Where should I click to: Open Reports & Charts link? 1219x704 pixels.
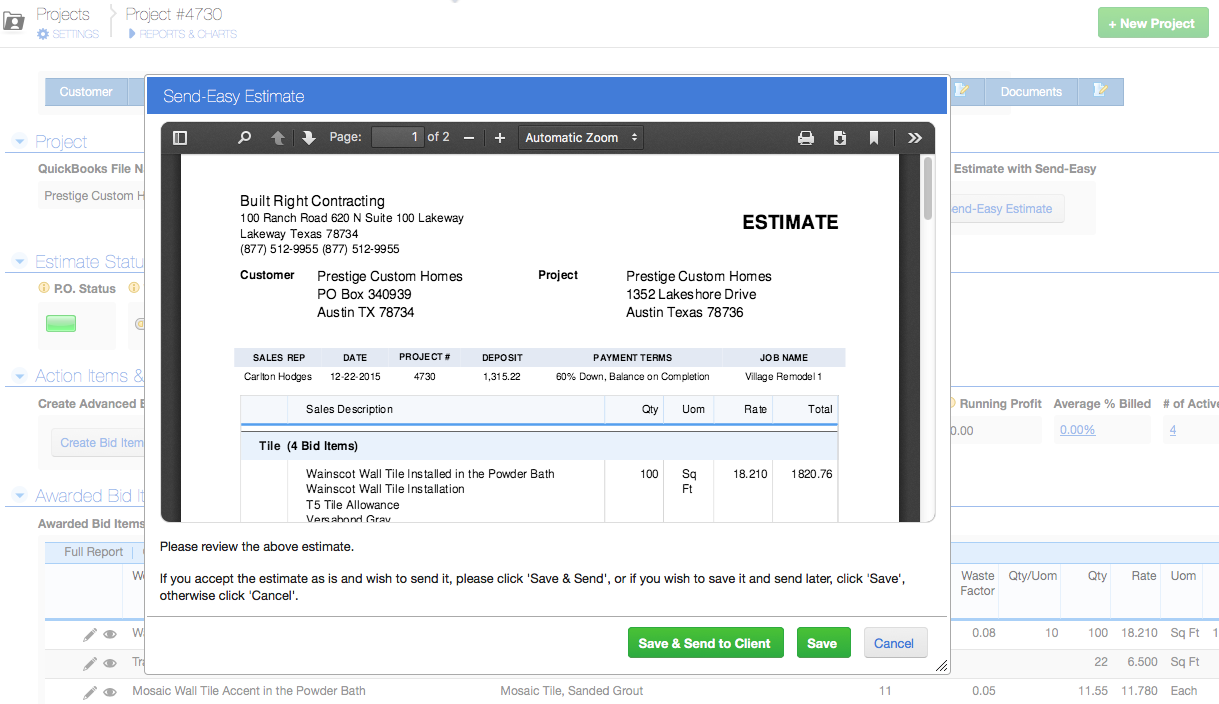click(188, 34)
